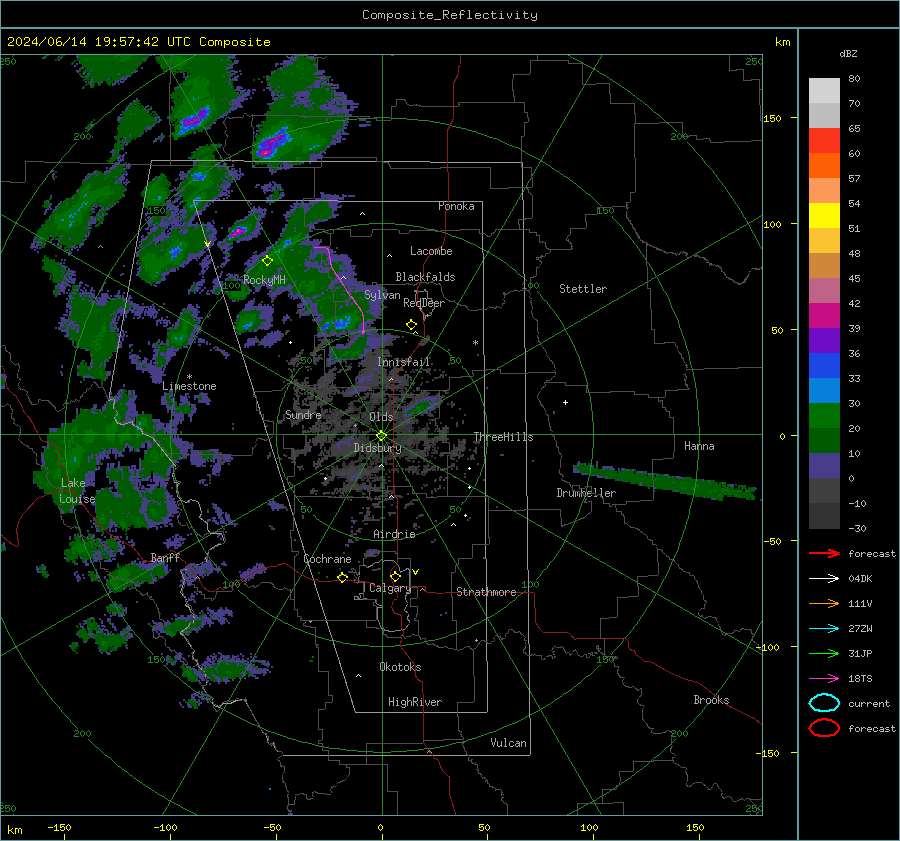Click the white plus marker west of Hanna
900x841 pixels.
[x=565, y=402]
